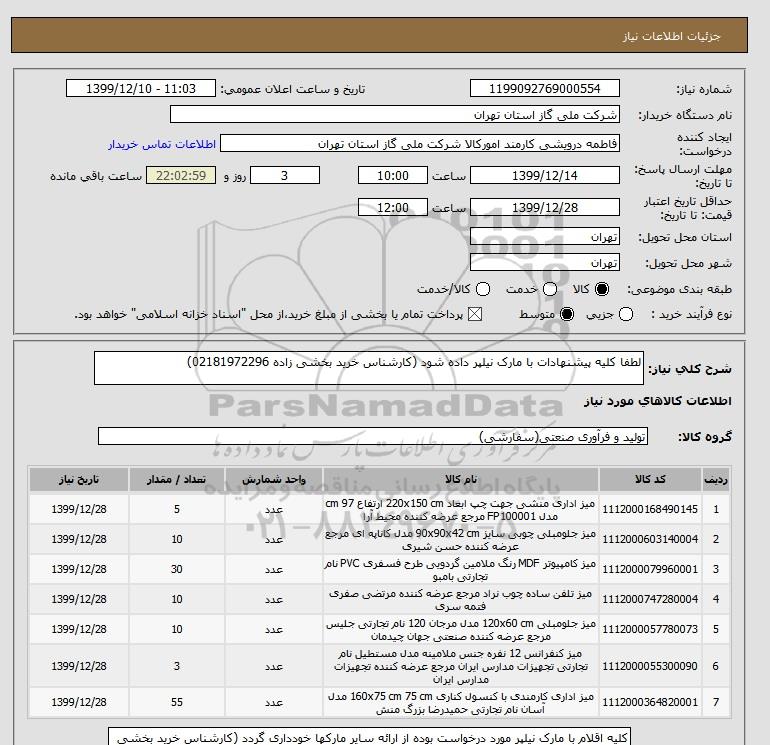Screen dimensions: 770x745
Task: Click product code 1112000747280004
Action: click(x=650, y=599)
